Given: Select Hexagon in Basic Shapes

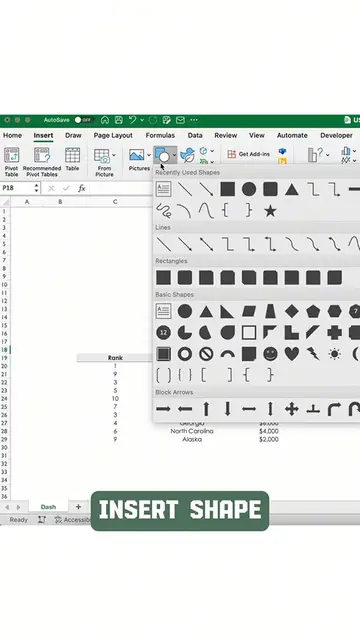Looking at the screenshot, I should [335, 311].
